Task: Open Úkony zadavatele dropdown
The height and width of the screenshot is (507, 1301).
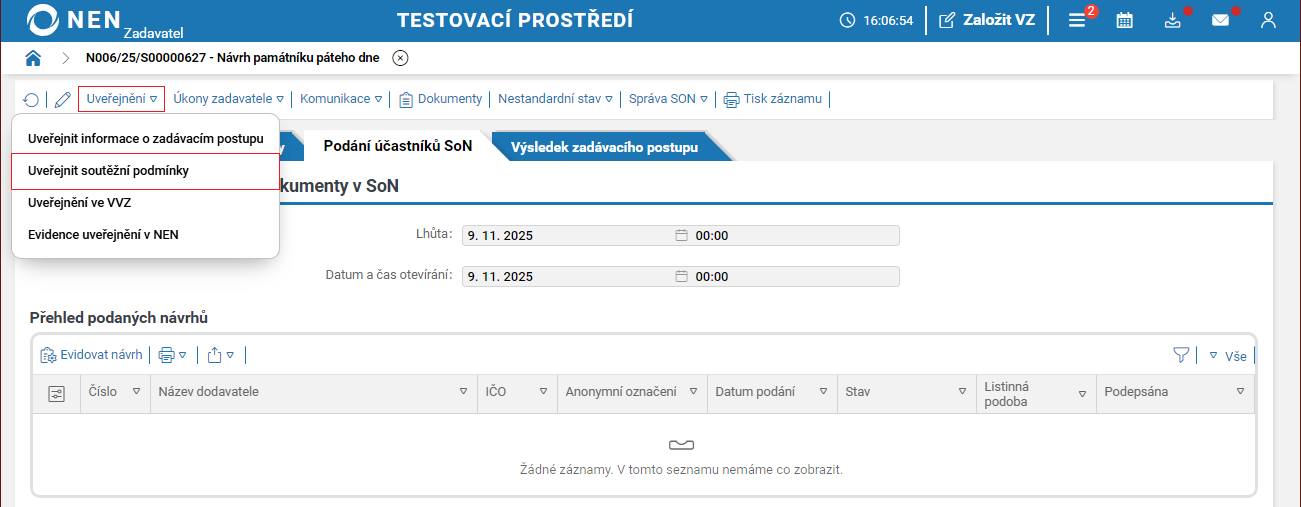Action: pos(229,99)
